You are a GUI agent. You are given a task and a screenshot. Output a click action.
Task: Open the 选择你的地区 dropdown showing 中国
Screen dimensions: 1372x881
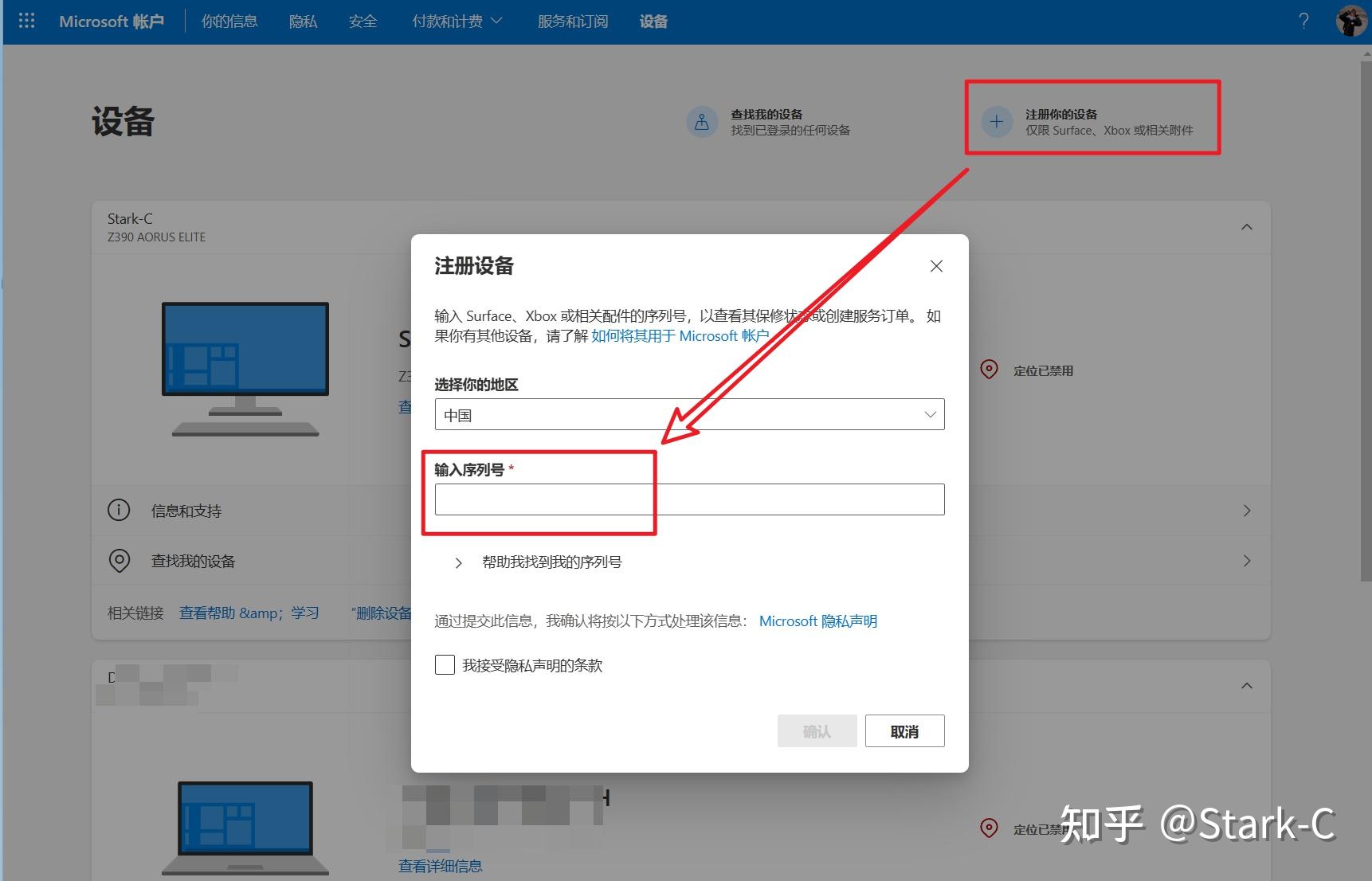(689, 414)
